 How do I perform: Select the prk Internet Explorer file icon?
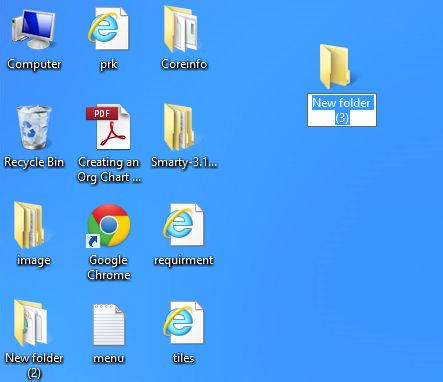[108, 29]
